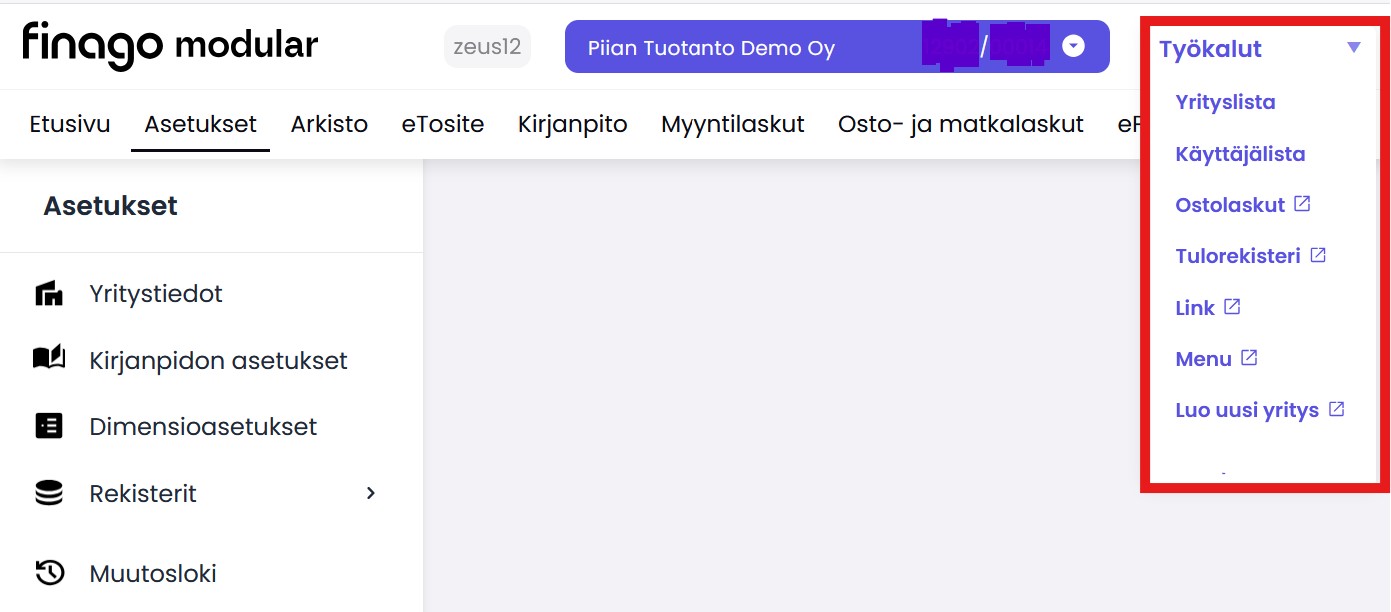Open Käyttäjälista from Työkalut menu

[1240, 154]
